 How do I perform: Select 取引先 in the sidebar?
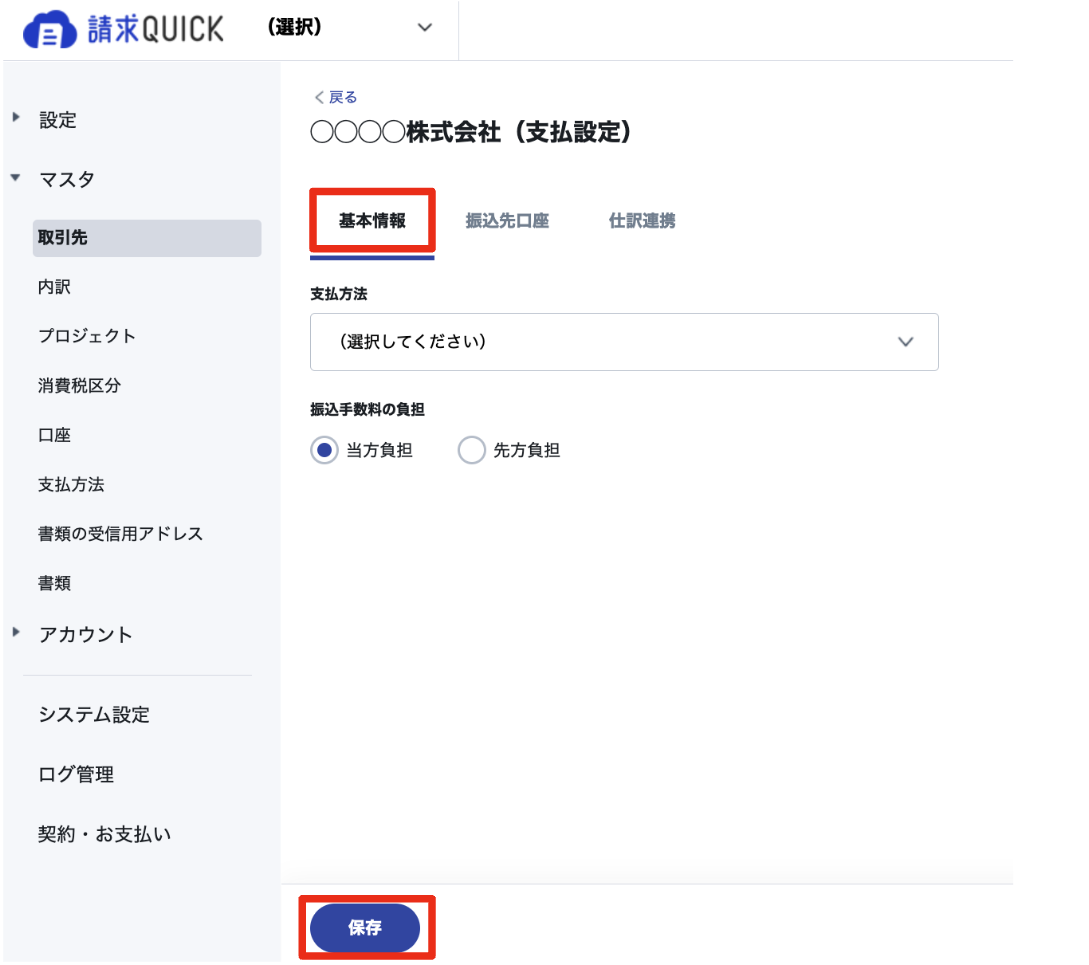coord(147,238)
